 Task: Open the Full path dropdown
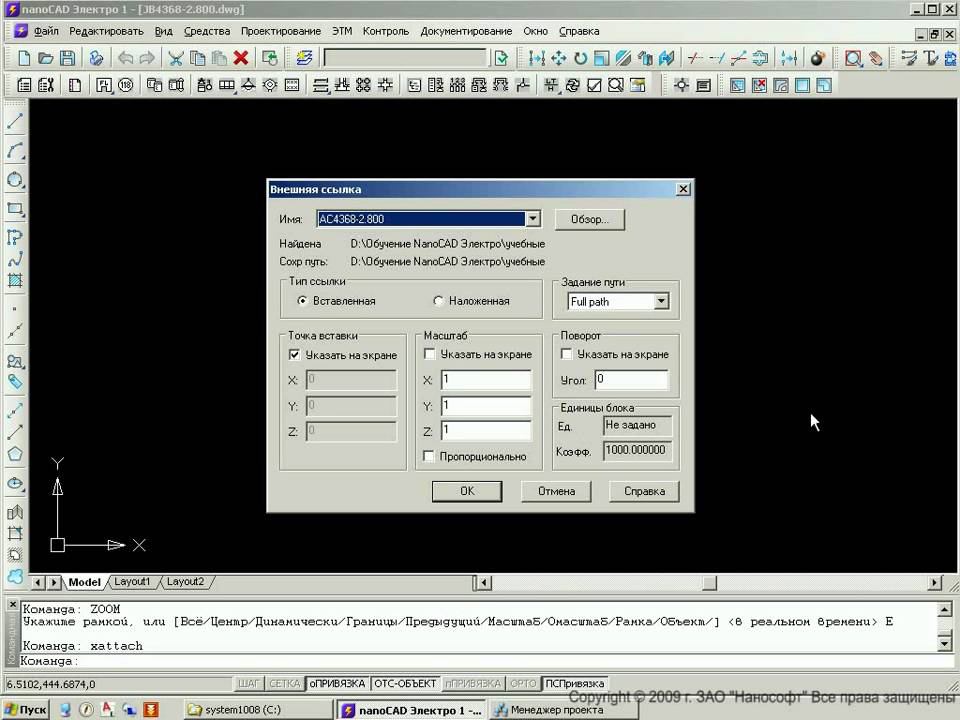pyautogui.click(x=661, y=301)
